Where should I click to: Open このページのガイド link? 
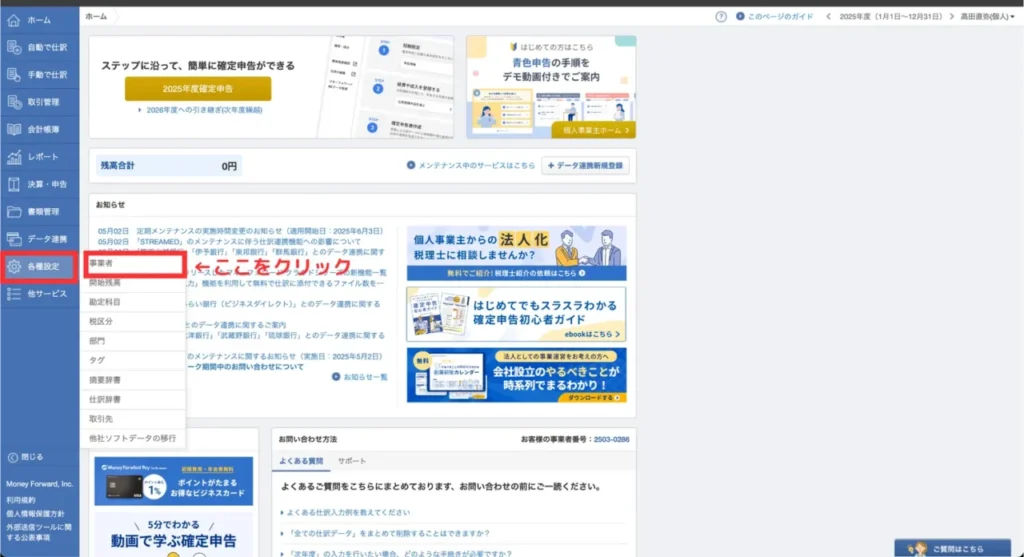click(775, 17)
